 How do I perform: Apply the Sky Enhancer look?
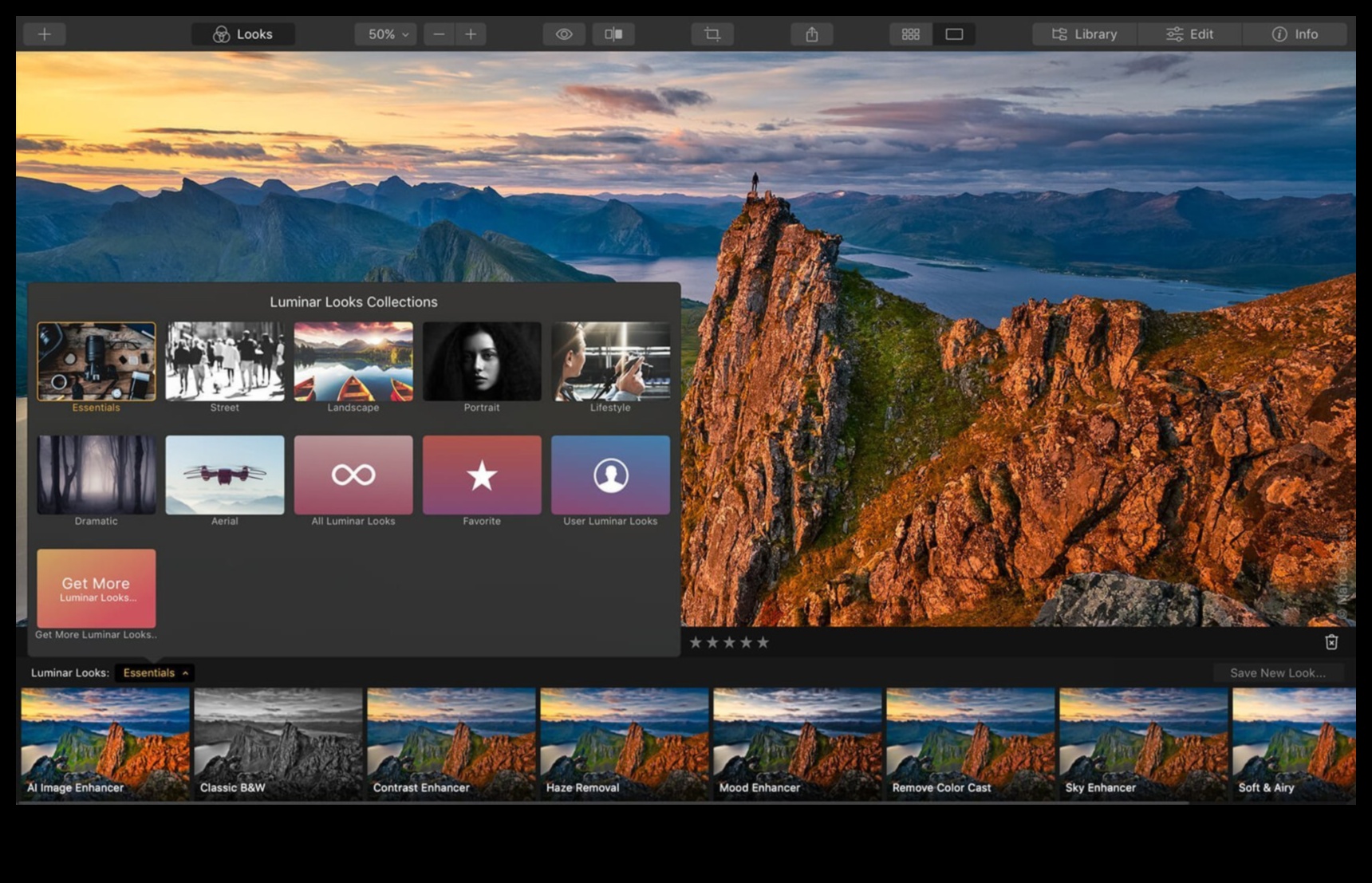point(1144,744)
